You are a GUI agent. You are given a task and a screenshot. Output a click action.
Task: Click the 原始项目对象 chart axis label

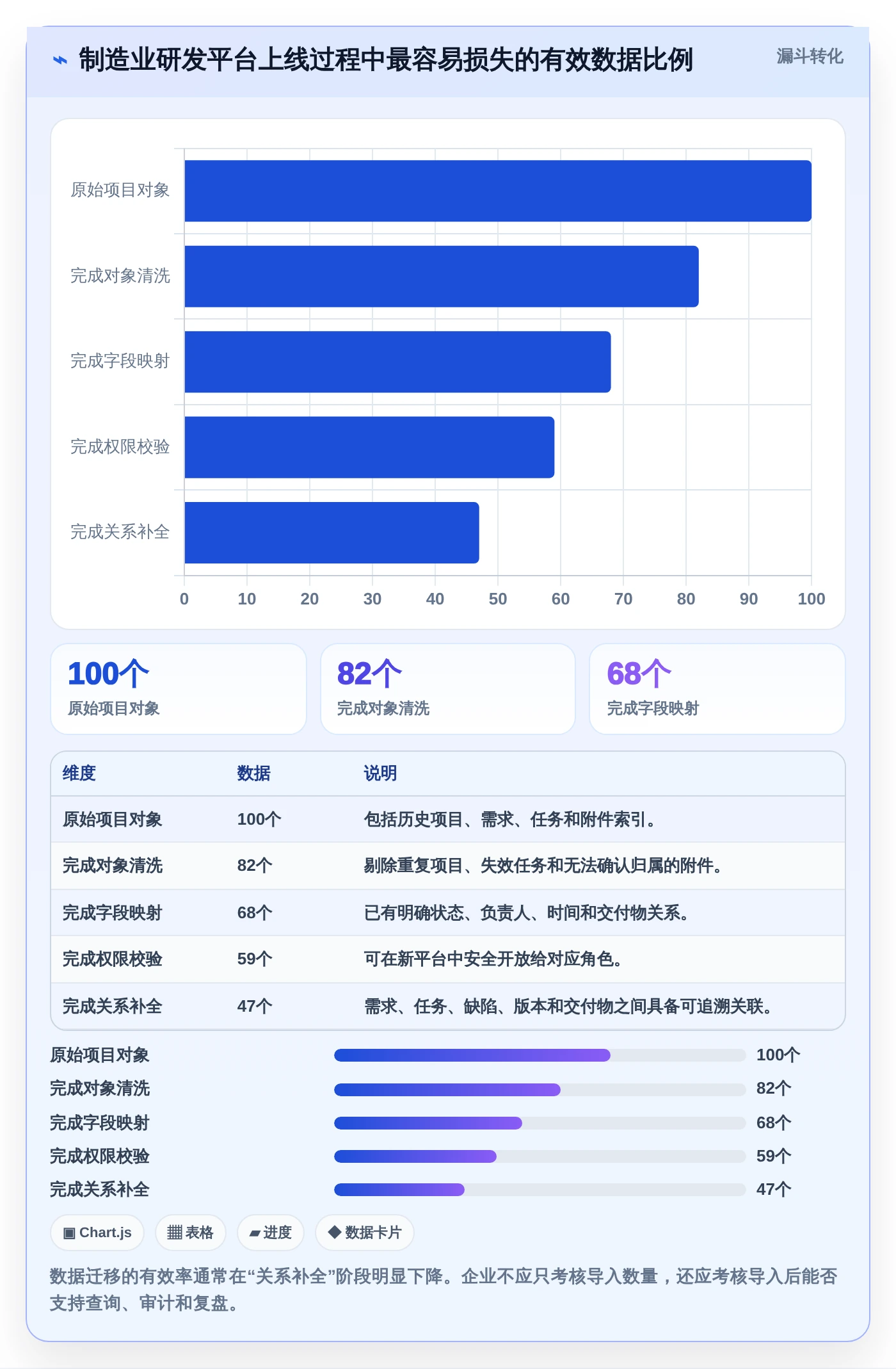(x=120, y=191)
